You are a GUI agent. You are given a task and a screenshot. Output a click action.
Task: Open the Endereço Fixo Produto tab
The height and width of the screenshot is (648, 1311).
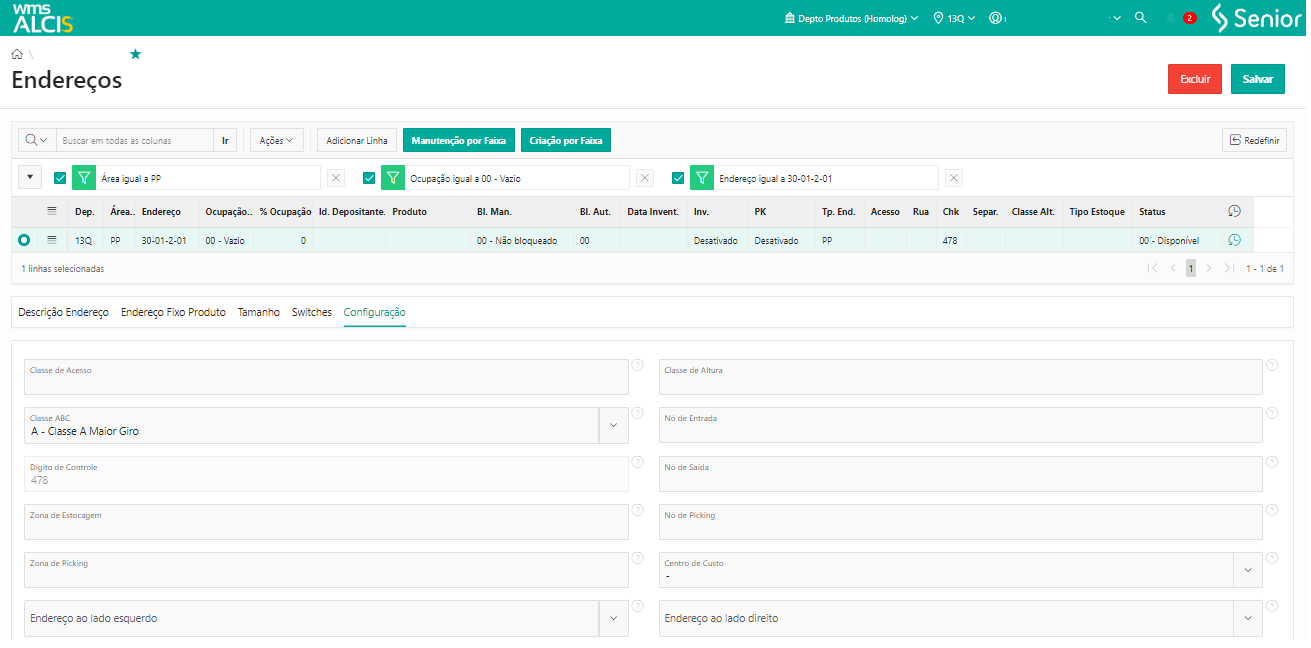coord(173,312)
